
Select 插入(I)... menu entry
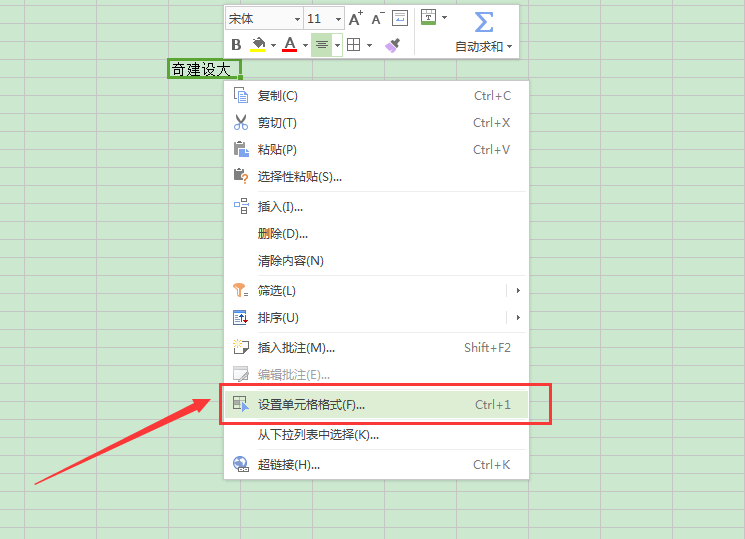click(376, 207)
